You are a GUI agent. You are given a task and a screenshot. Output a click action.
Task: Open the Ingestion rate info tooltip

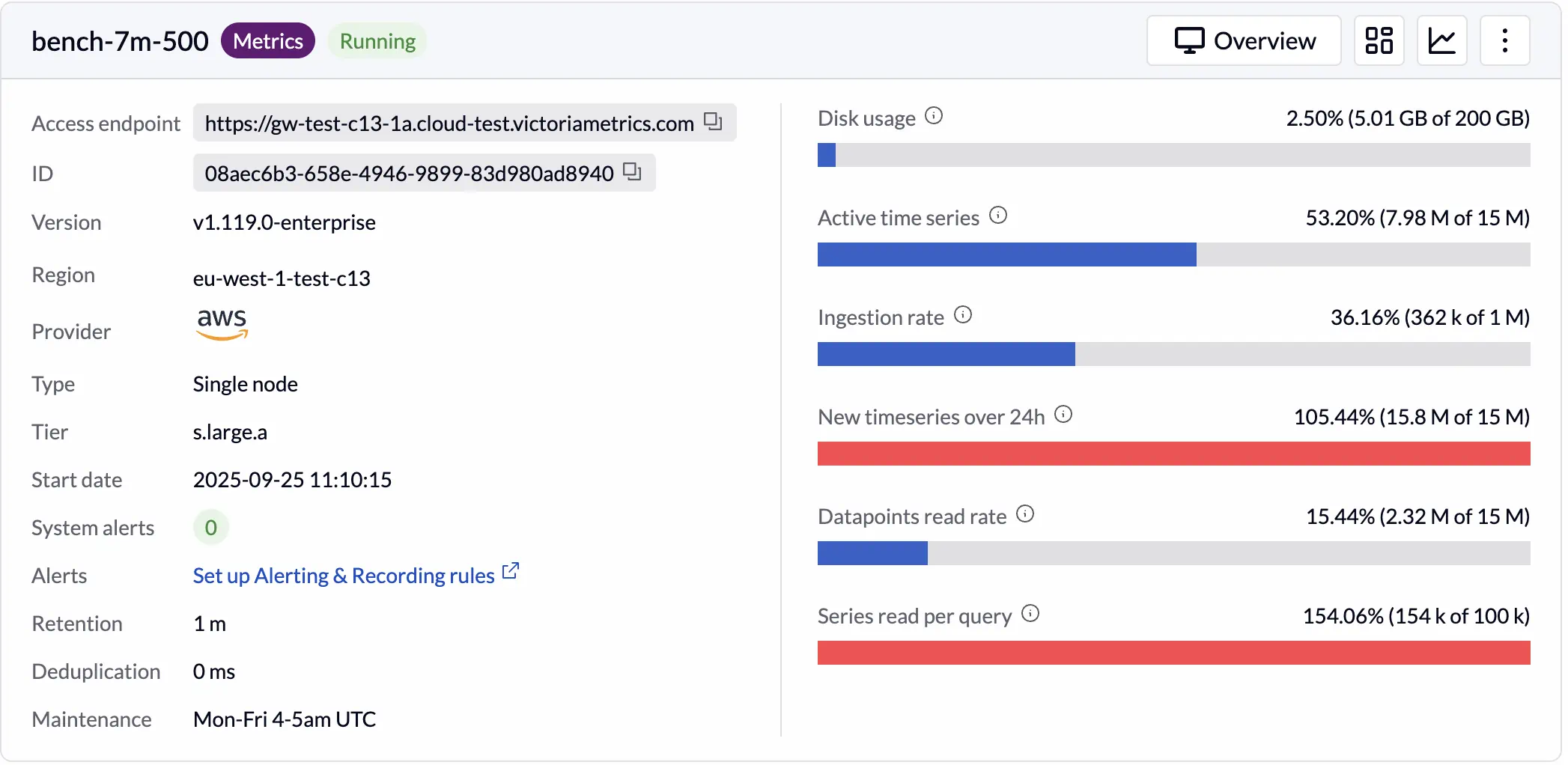[x=961, y=315]
